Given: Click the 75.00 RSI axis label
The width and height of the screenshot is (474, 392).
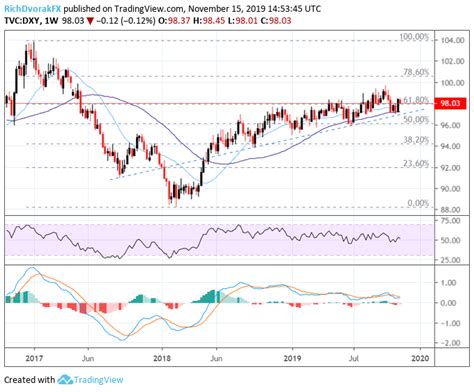Looking at the screenshot, I should (452, 221).
